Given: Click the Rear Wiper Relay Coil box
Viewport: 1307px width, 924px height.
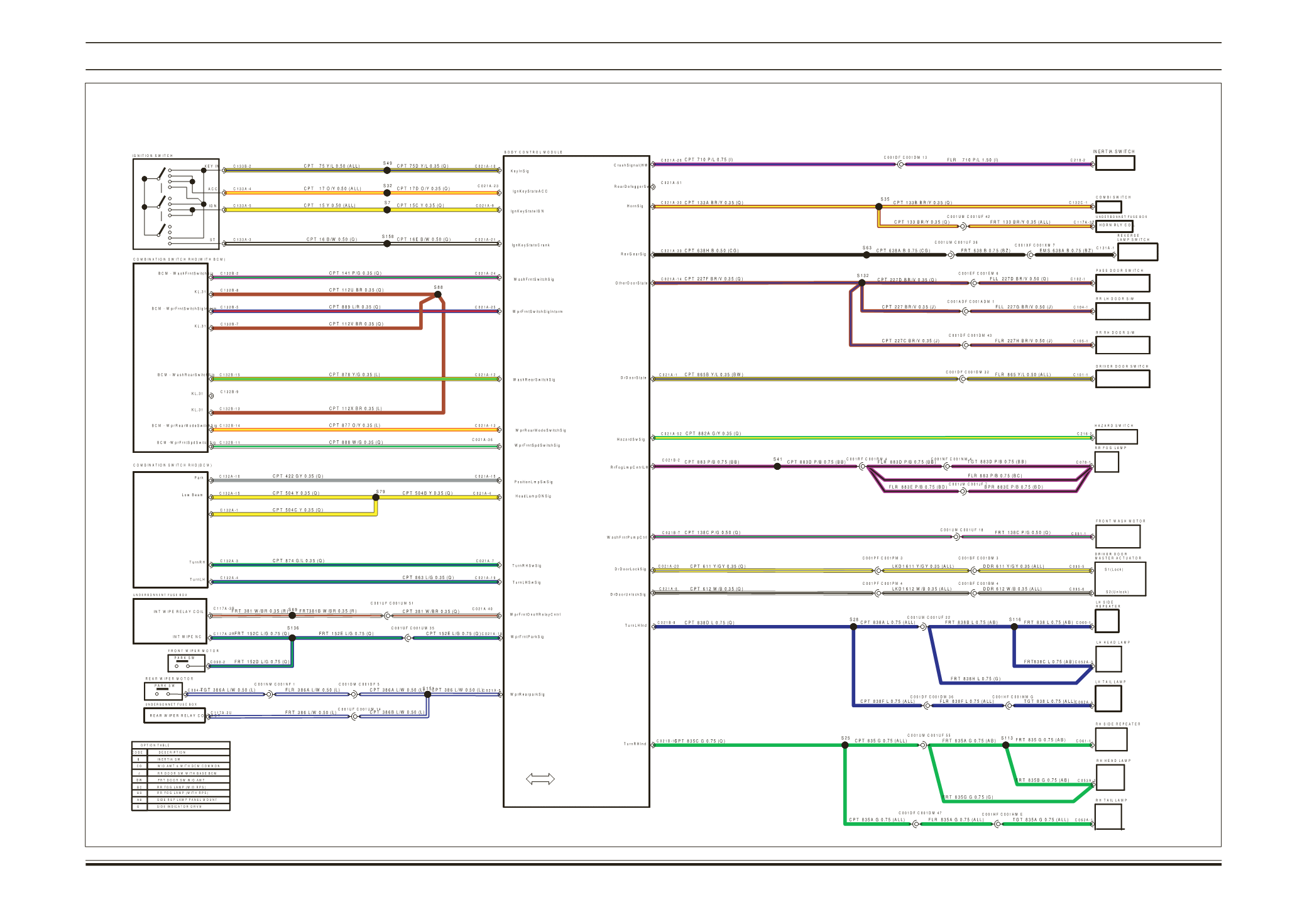Looking at the screenshot, I should pyautogui.click(x=175, y=715).
